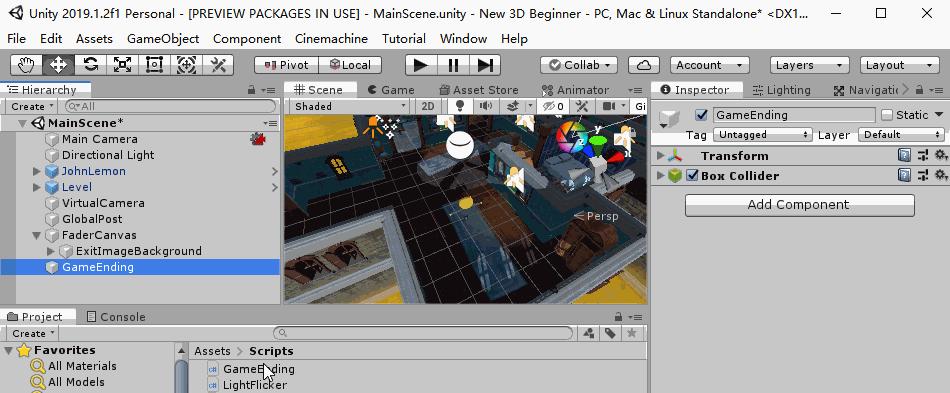950x393 pixels.
Task: Toggle Scene audio speaker icon
Action: [485, 107]
